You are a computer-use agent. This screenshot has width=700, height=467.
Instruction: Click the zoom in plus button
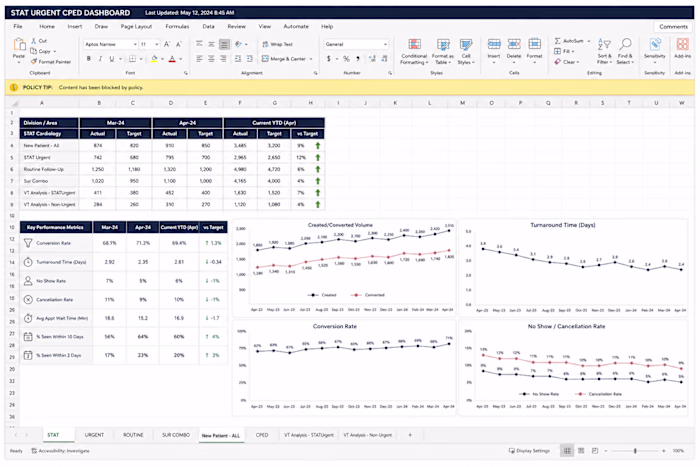point(664,451)
